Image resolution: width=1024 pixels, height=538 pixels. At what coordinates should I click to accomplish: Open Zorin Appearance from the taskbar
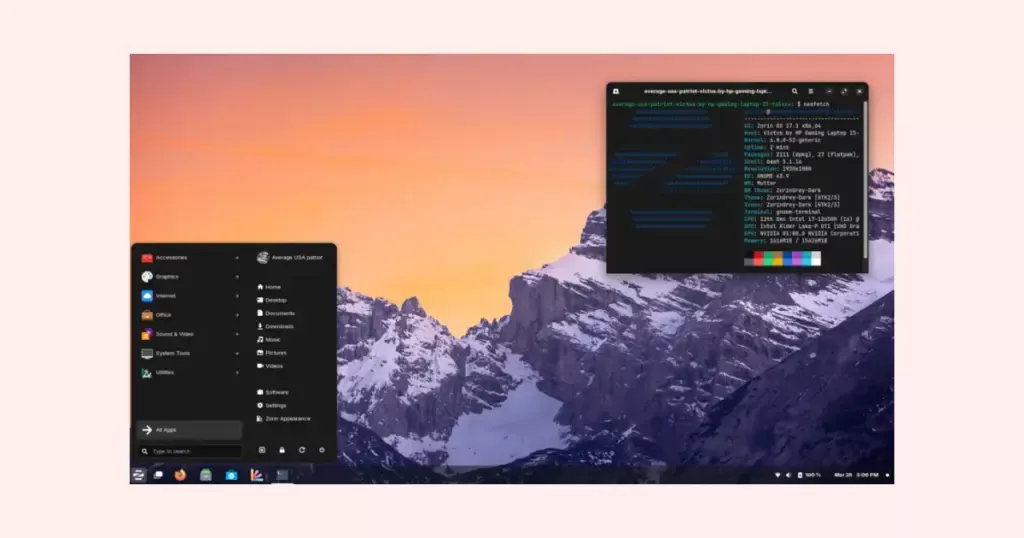coord(257,475)
